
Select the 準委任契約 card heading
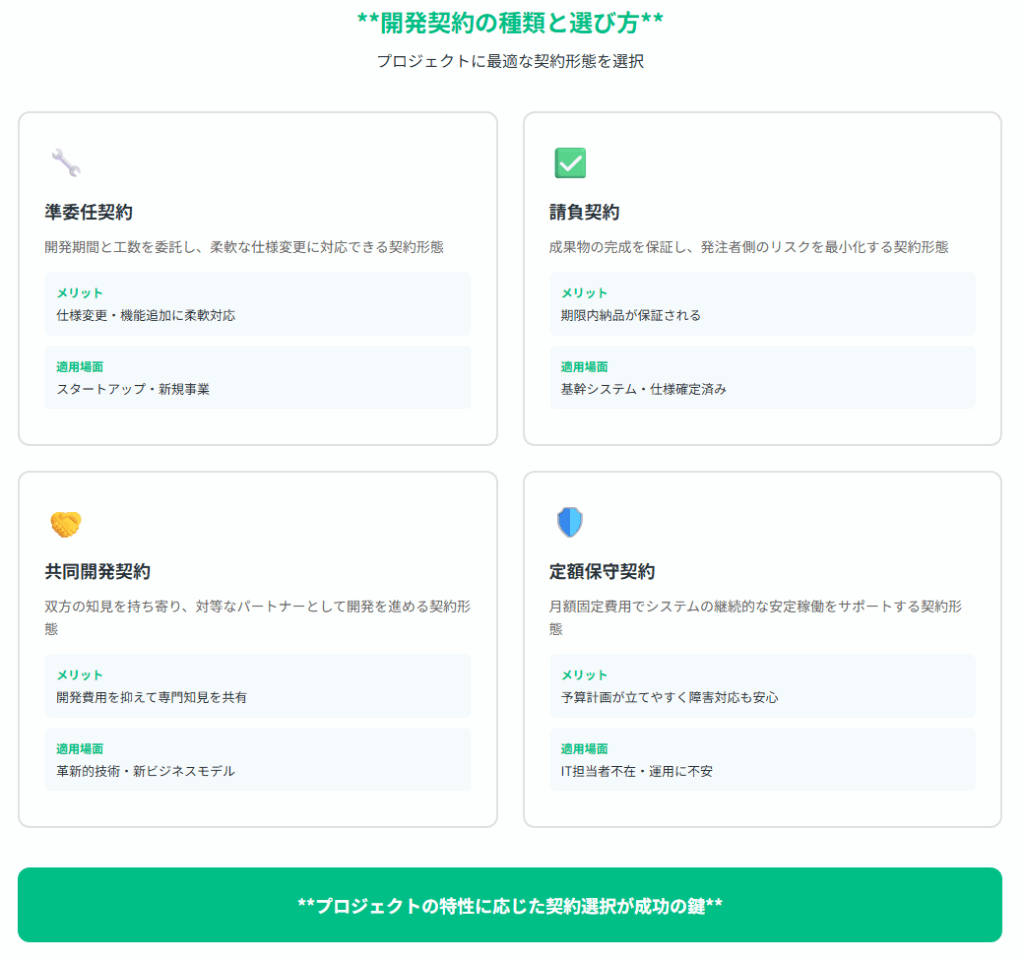pyautogui.click(x=89, y=212)
